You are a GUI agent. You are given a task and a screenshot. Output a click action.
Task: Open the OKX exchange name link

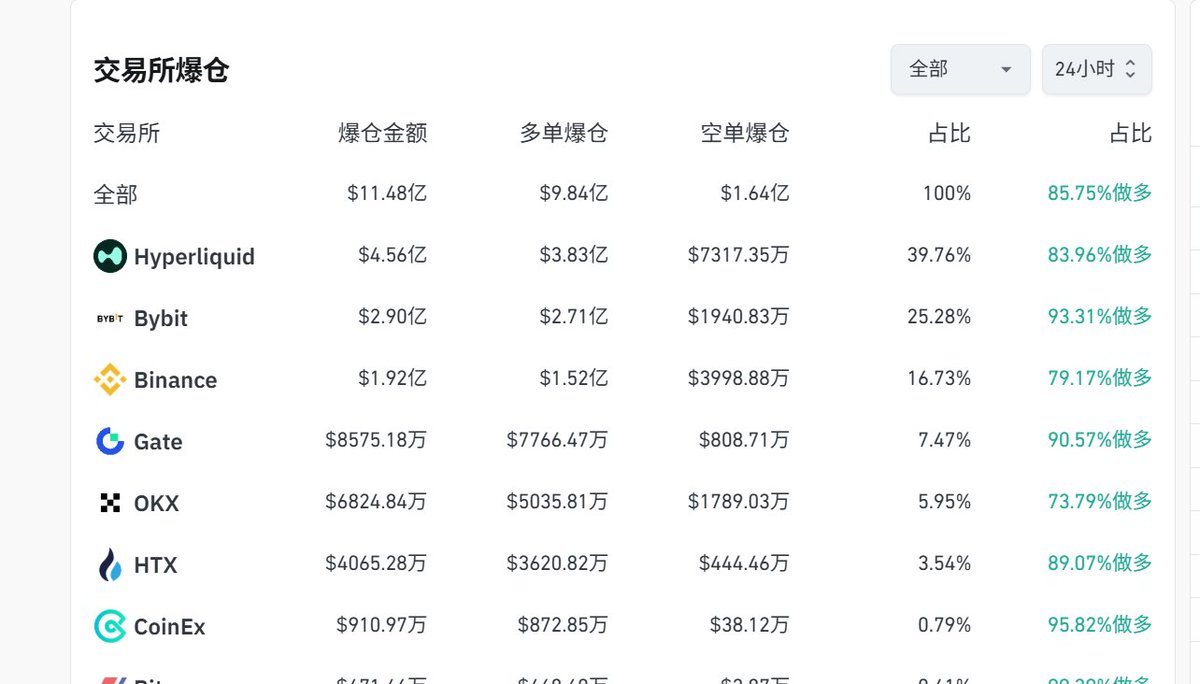[156, 503]
